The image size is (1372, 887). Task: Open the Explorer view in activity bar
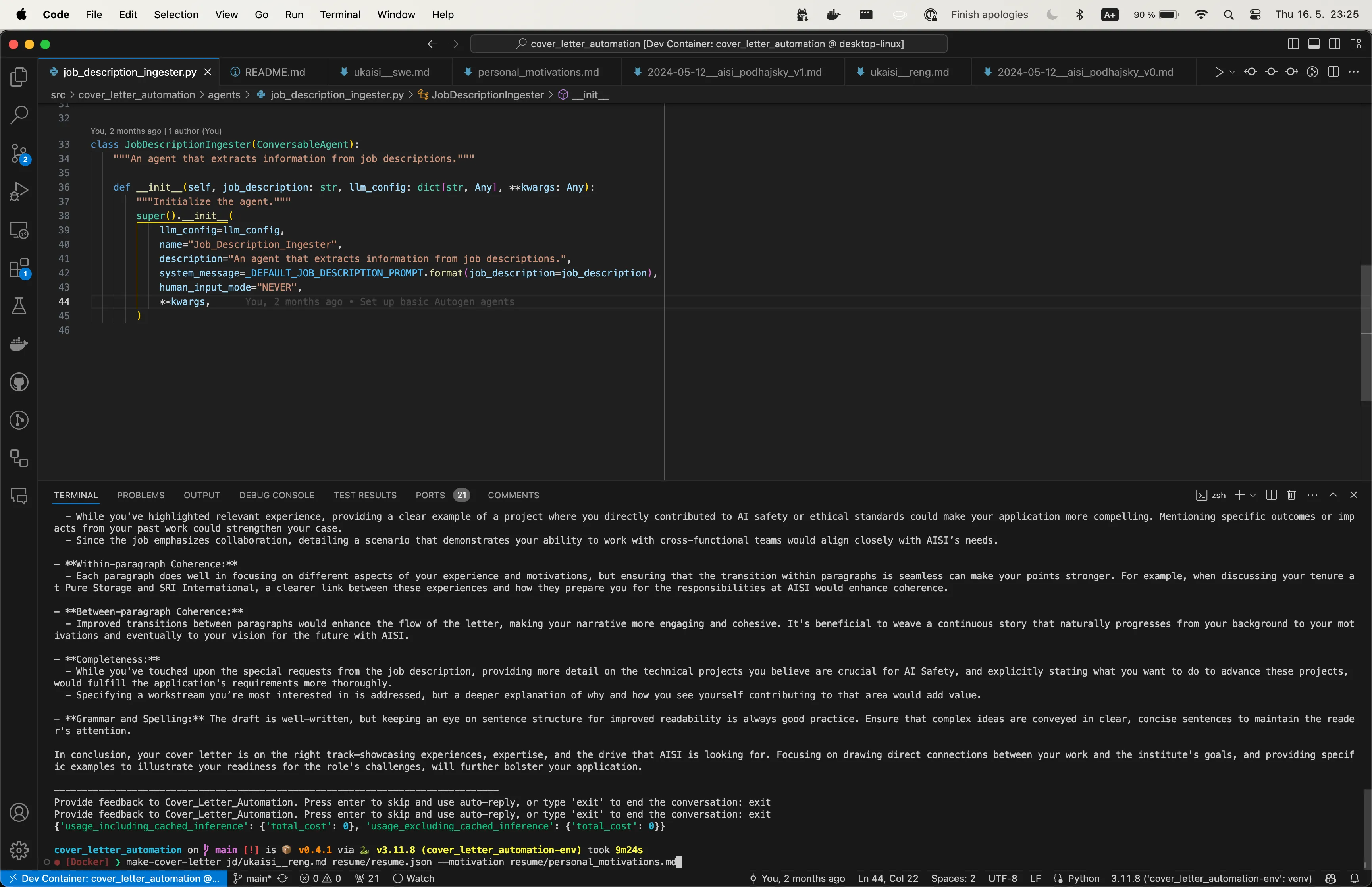(x=19, y=77)
